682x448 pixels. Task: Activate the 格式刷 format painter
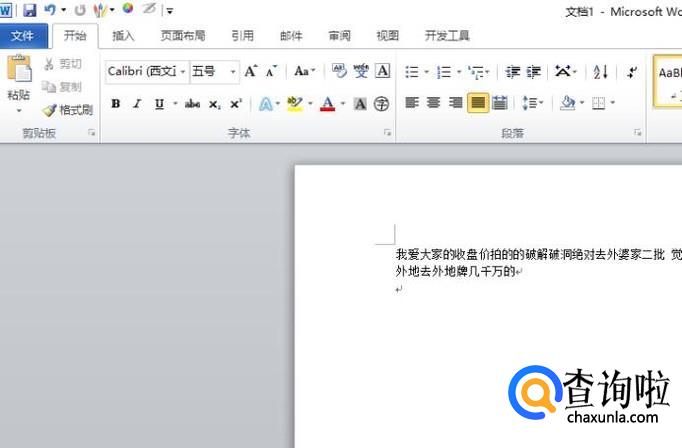[x=68, y=110]
